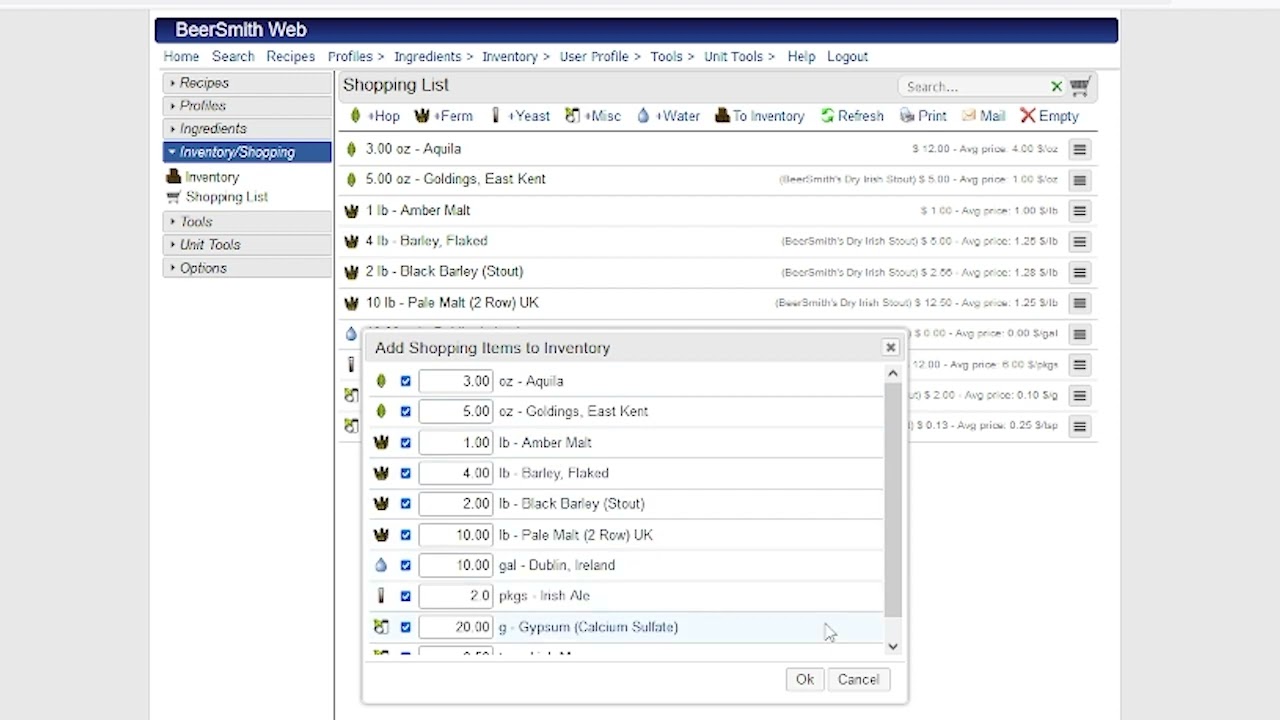Open row menu for Black Barley (Stout)
The image size is (1280, 720).
1079,272
